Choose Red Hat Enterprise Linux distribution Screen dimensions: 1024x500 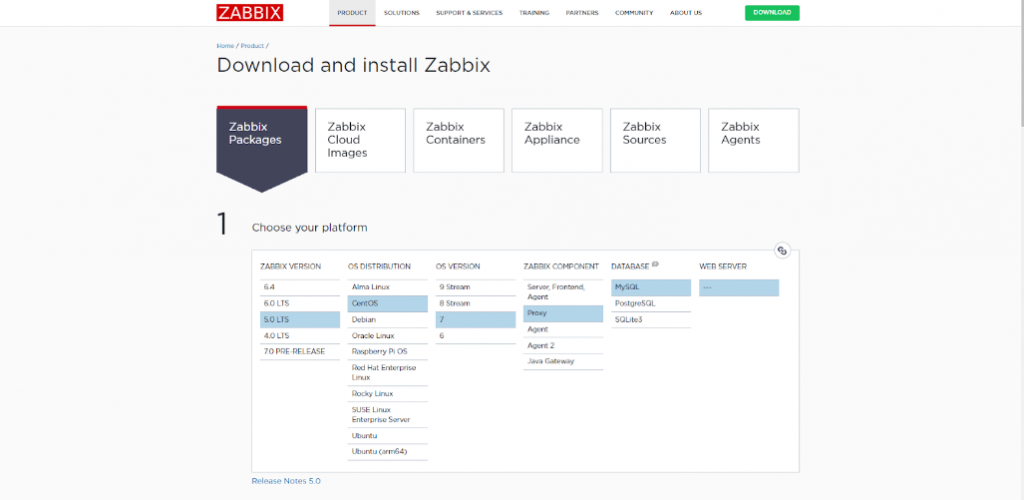(x=387, y=373)
